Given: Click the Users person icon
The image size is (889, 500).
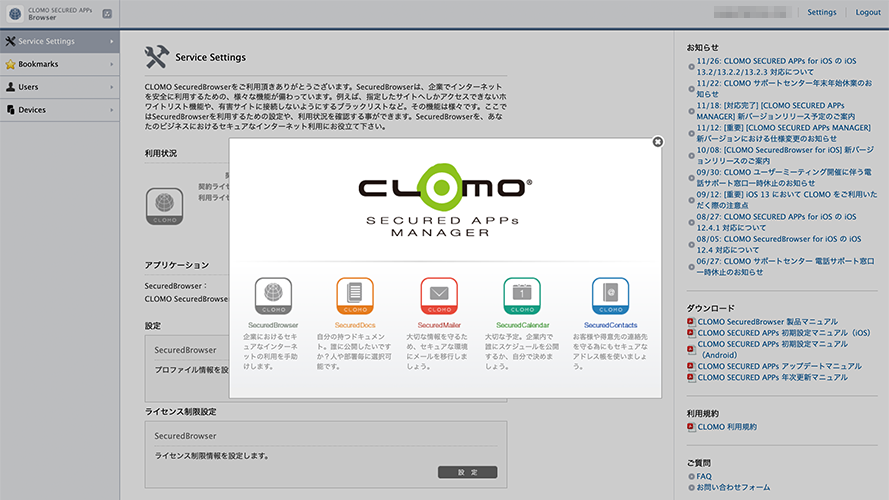Looking at the screenshot, I should (x=10, y=87).
